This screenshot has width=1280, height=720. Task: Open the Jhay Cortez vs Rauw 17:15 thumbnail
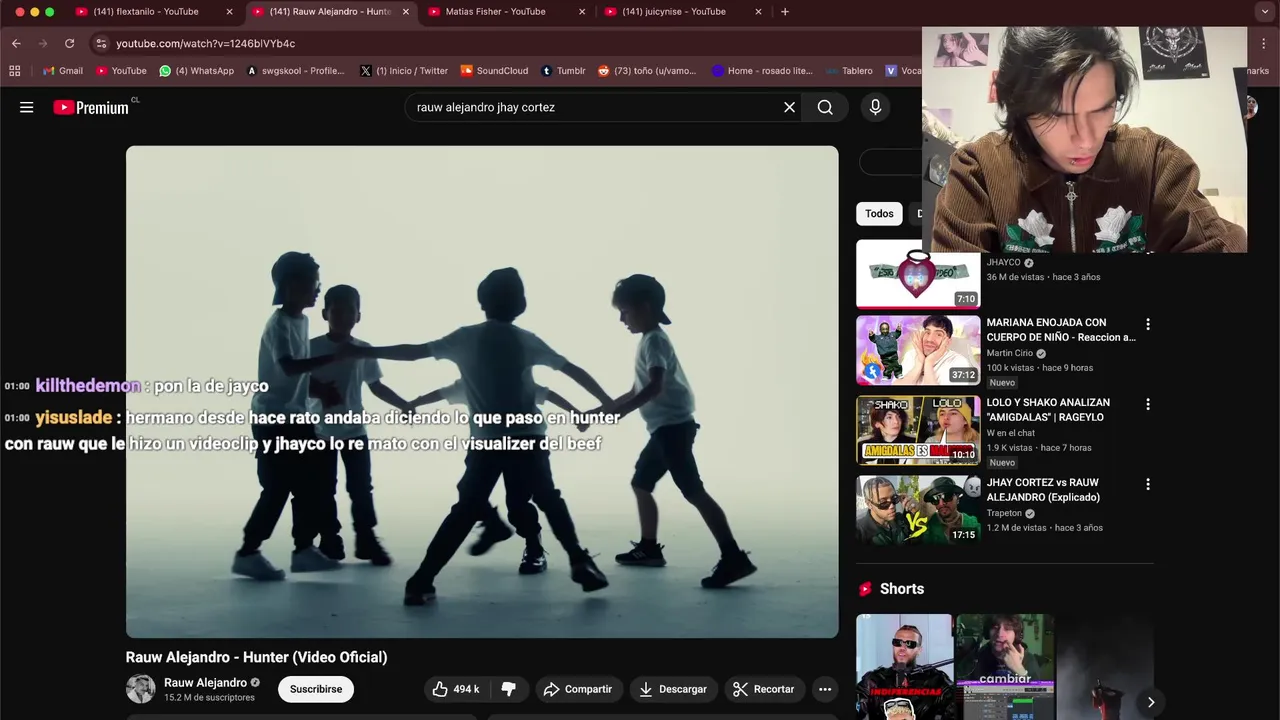point(918,510)
